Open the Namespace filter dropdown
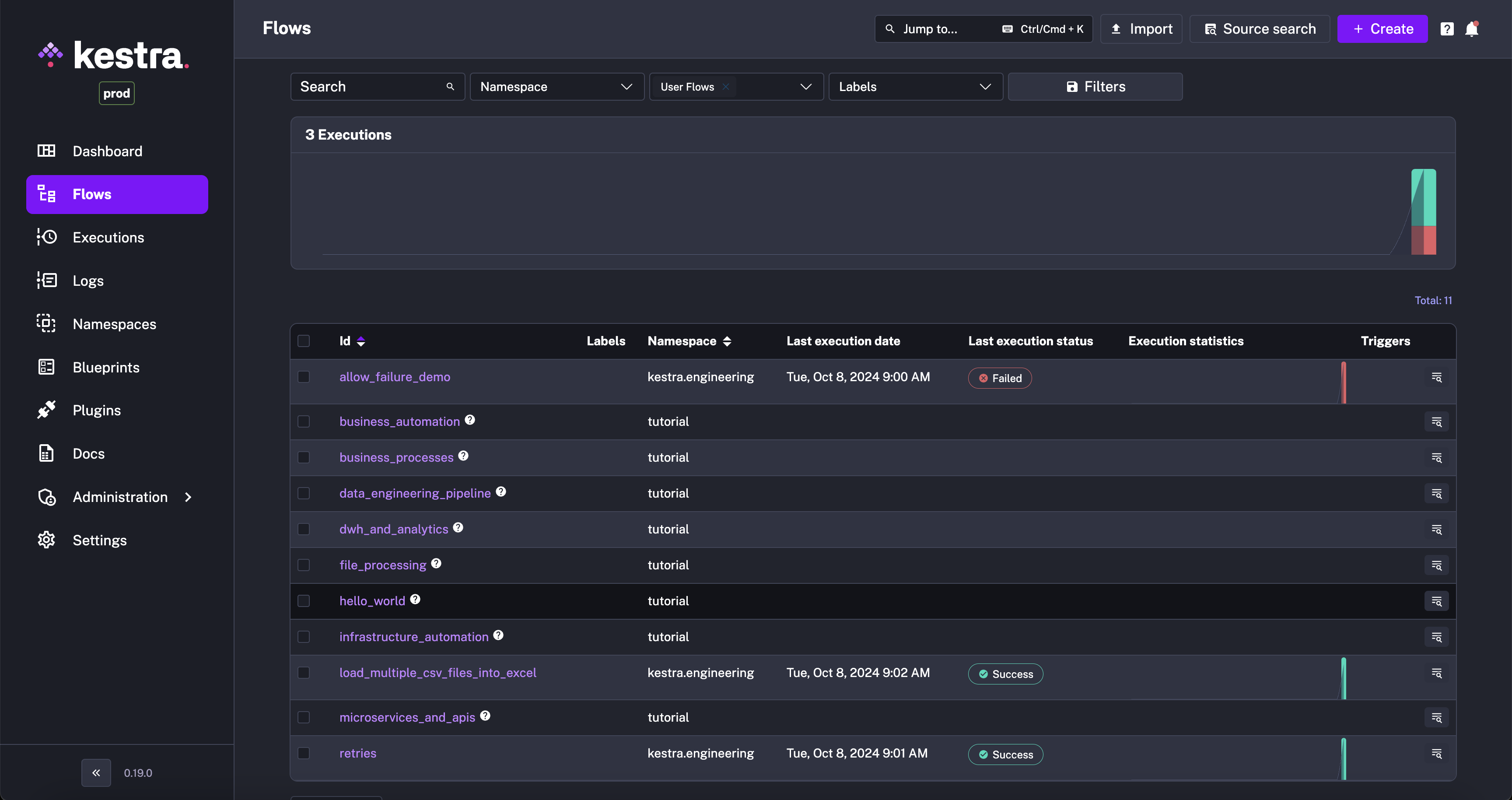Screen dimensions: 1512x800 pos(556,86)
